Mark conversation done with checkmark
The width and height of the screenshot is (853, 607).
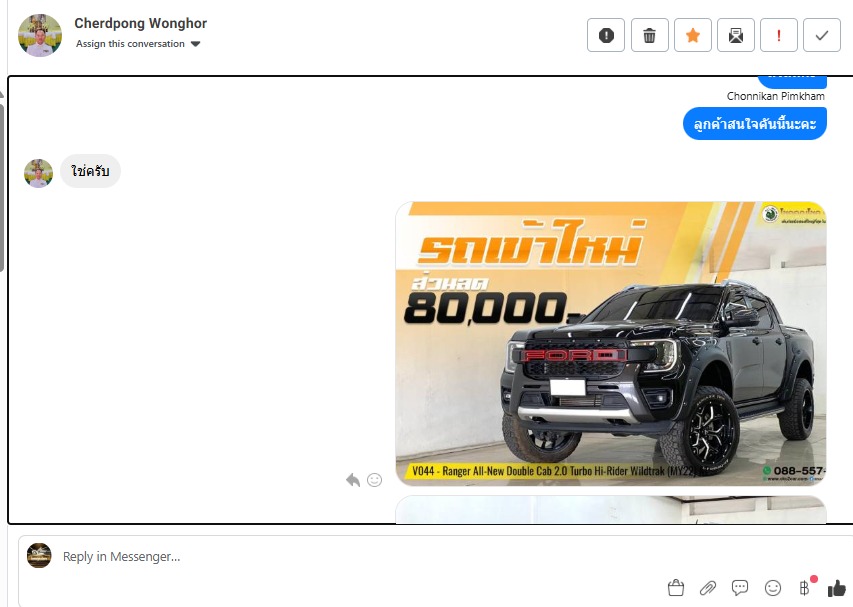822,35
